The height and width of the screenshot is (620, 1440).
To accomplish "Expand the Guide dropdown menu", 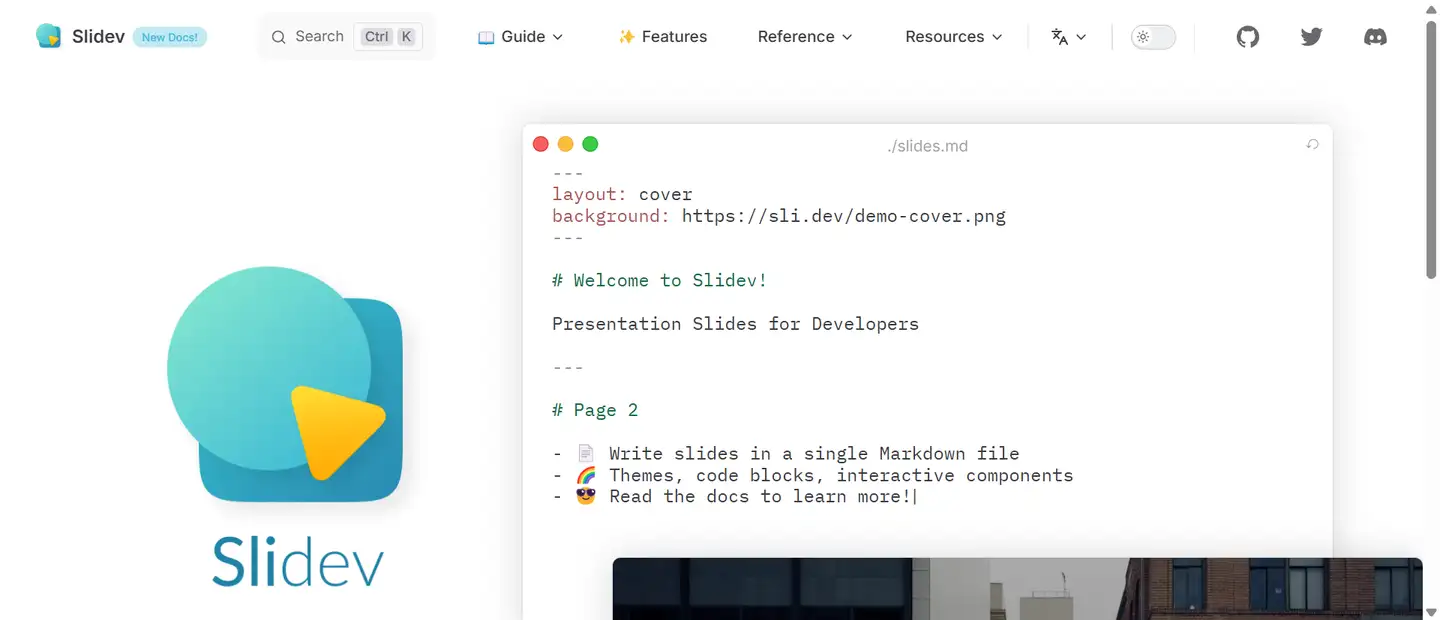I will (521, 37).
